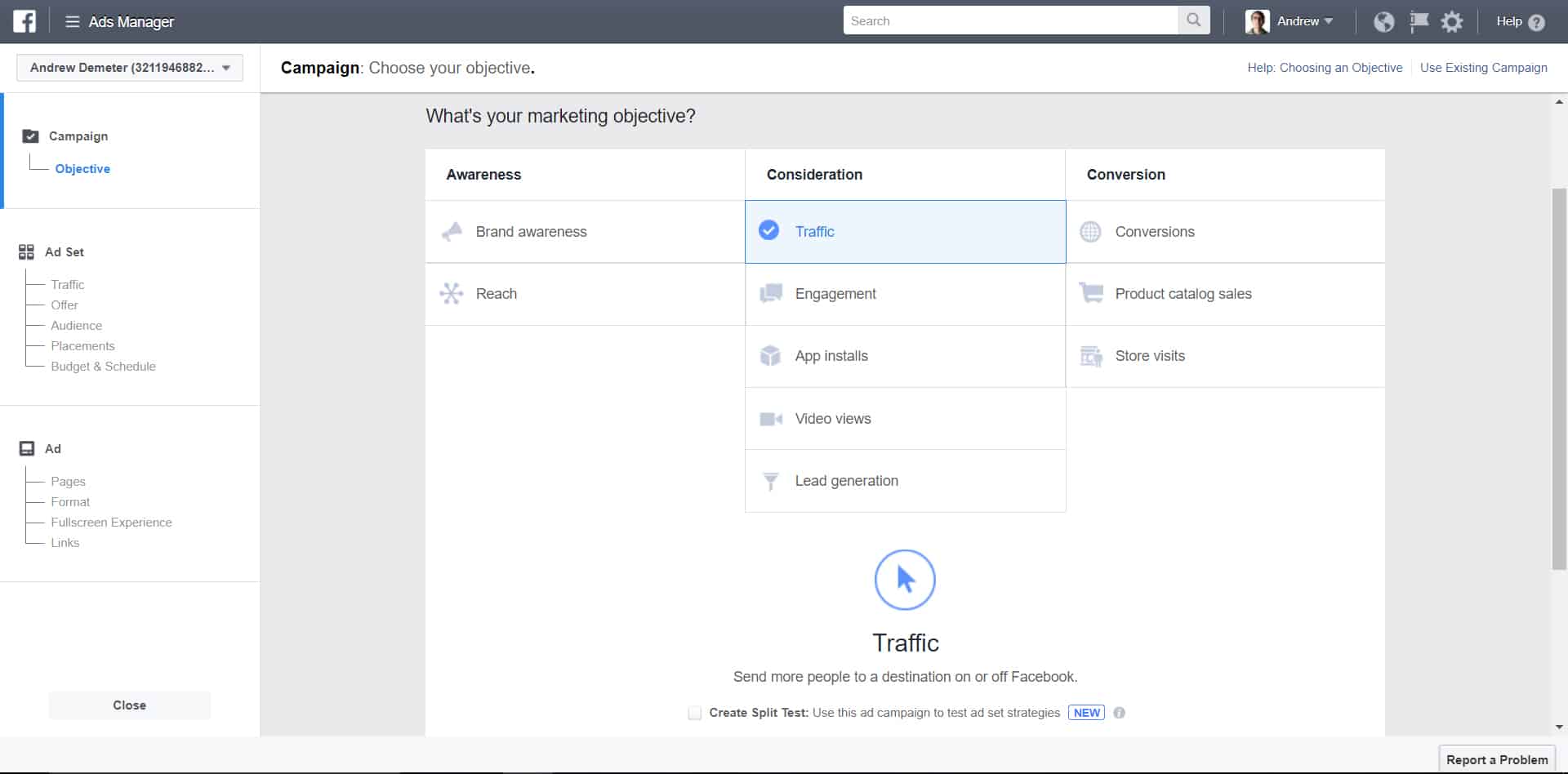Image resolution: width=1568 pixels, height=774 pixels.
Task: Click the Campaign section icon in sidebar
Action: [x=30, y=136]
